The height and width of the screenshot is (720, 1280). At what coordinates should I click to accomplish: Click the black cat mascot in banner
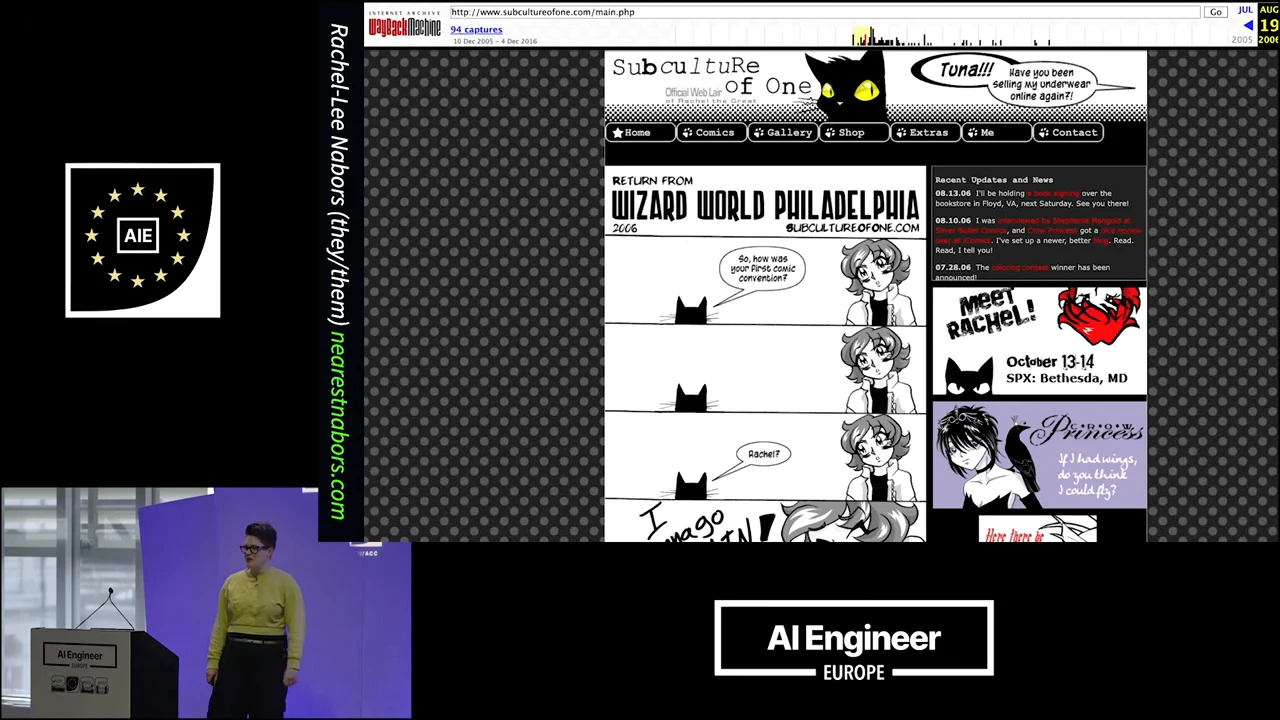pyautogui.click(x=847, y=85)
